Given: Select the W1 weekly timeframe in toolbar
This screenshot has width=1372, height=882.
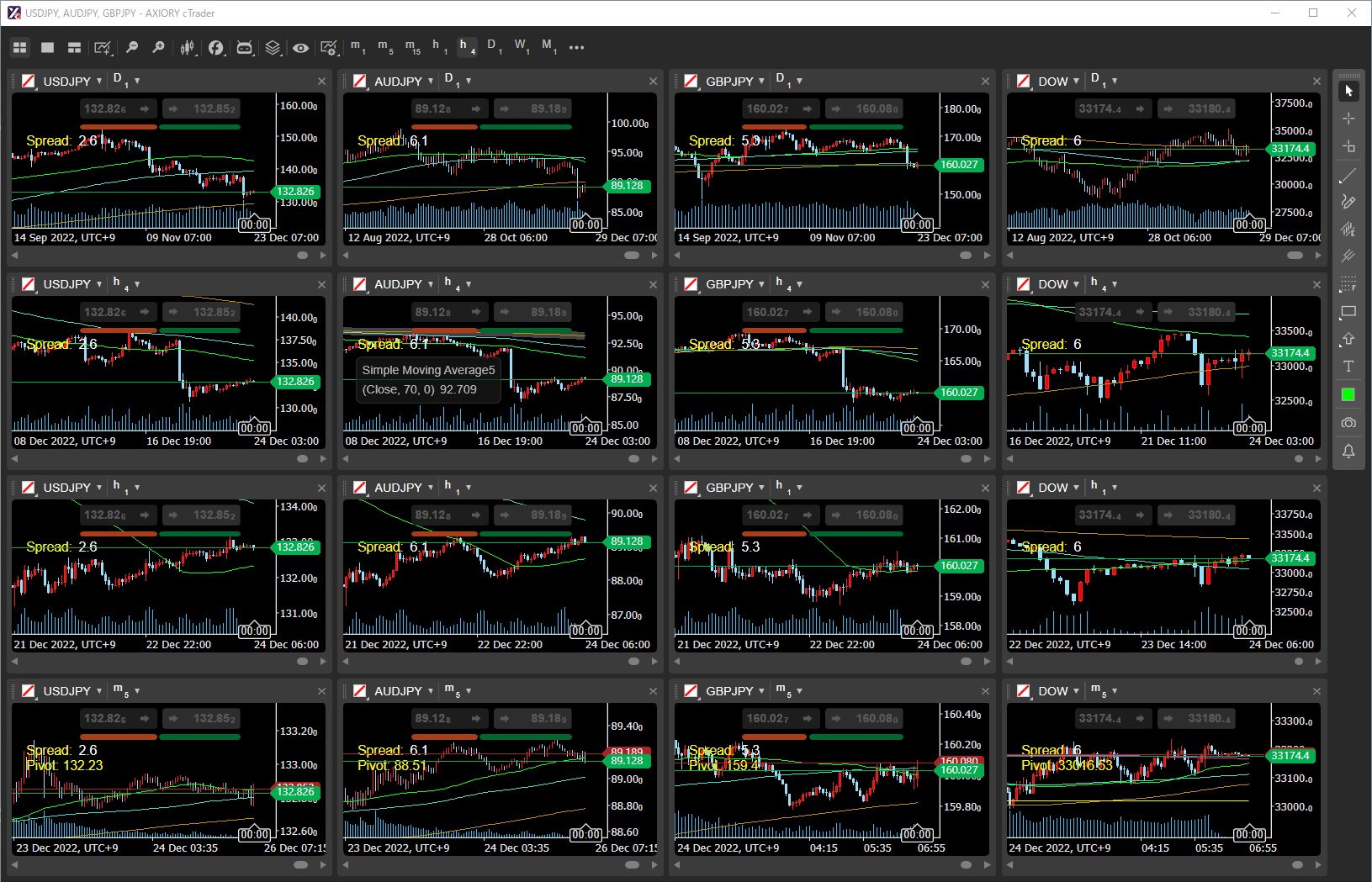Looking at the screenshot, I should [x=522, y=46].
